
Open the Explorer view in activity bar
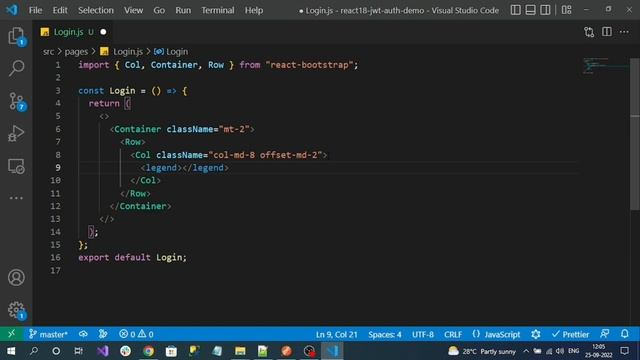click(16, 36)
